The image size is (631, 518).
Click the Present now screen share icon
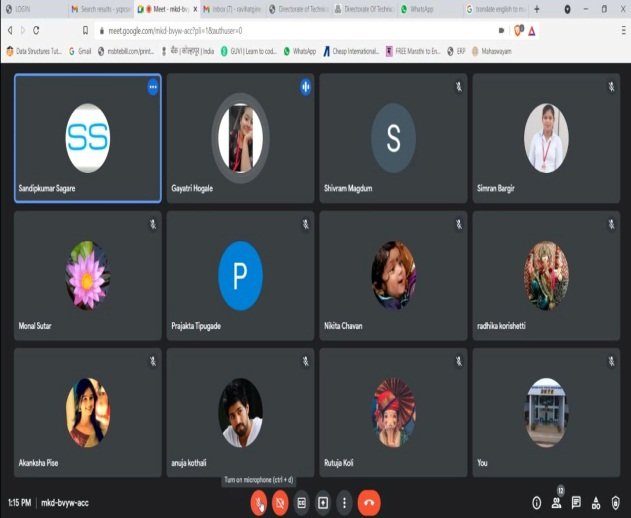point(323,502)
